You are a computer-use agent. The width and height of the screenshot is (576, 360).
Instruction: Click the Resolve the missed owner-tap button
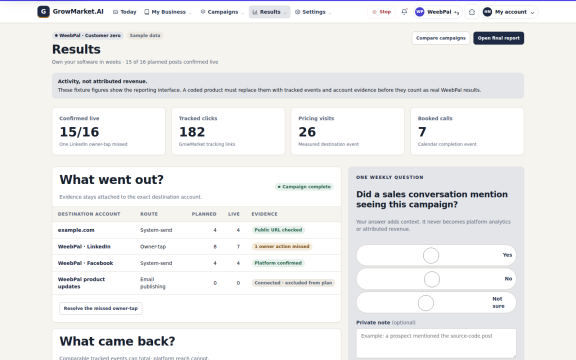[101, 308]
